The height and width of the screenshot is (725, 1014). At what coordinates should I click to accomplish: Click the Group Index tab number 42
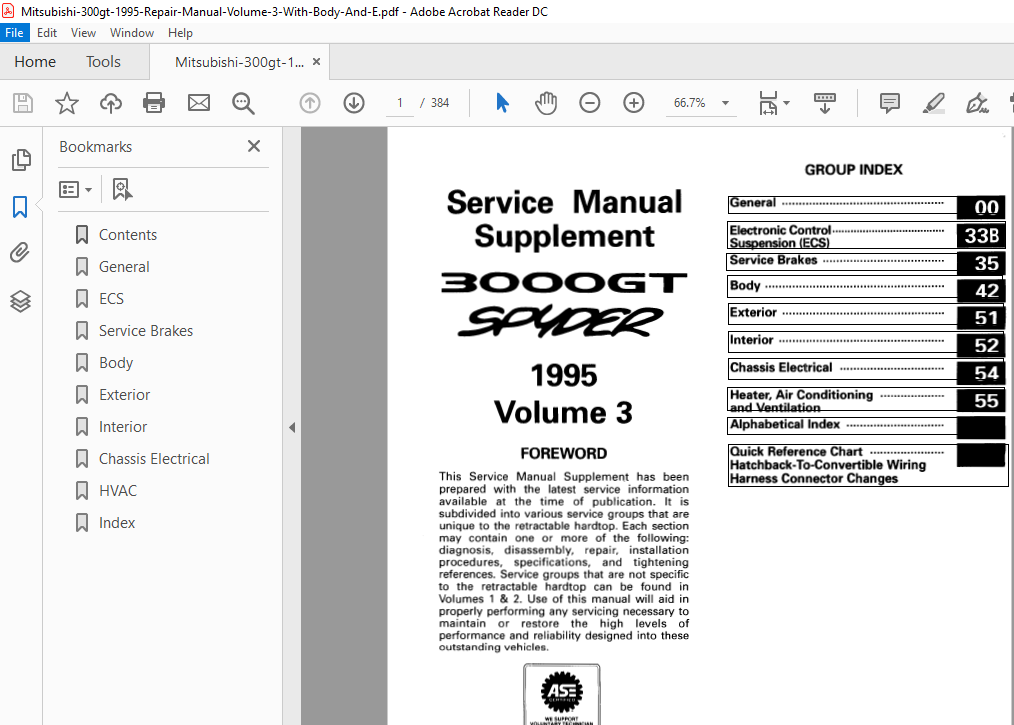(982, 291)
